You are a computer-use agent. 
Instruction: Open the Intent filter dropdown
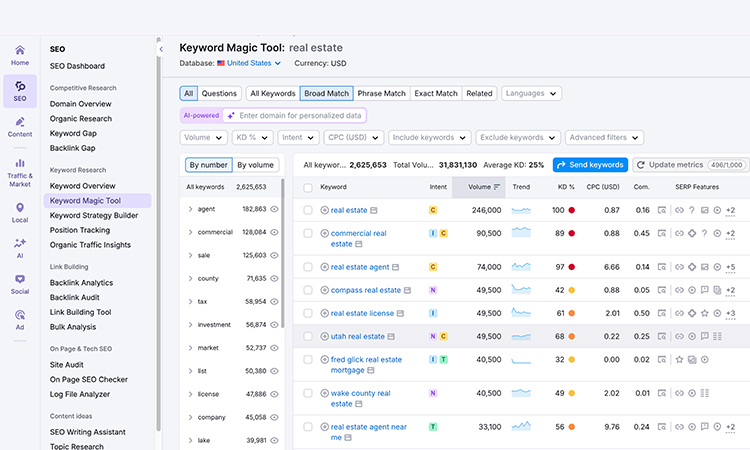pos(298,138)
